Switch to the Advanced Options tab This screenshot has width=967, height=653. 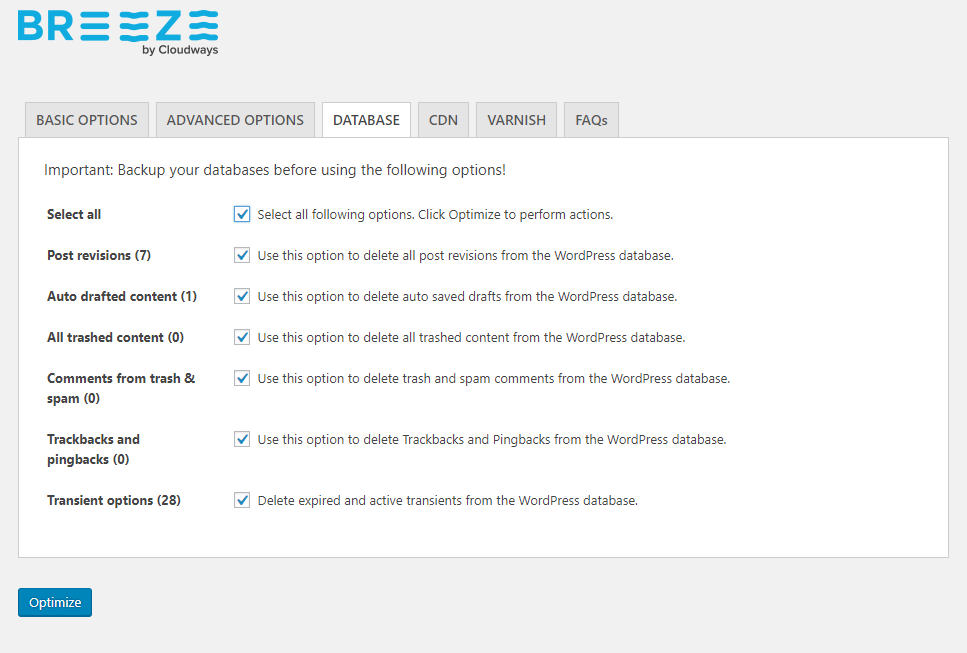[235, 120]
